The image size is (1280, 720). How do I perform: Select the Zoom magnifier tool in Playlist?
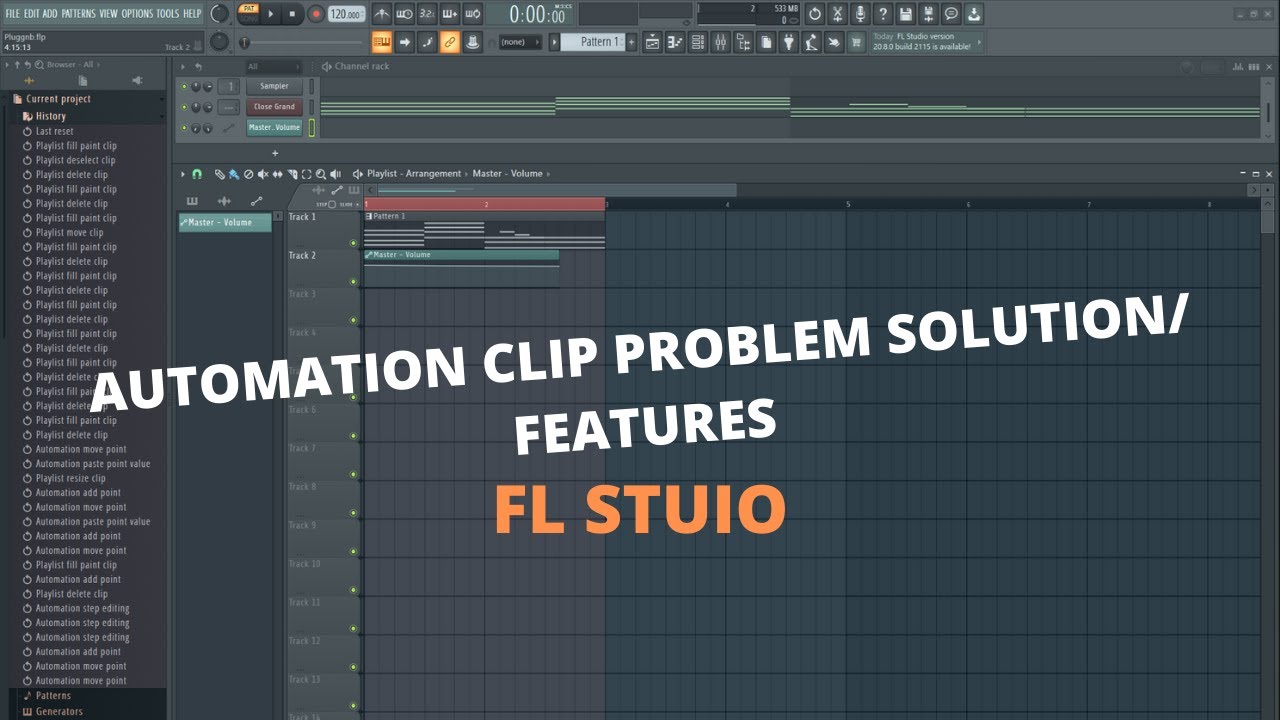[321, 174]
